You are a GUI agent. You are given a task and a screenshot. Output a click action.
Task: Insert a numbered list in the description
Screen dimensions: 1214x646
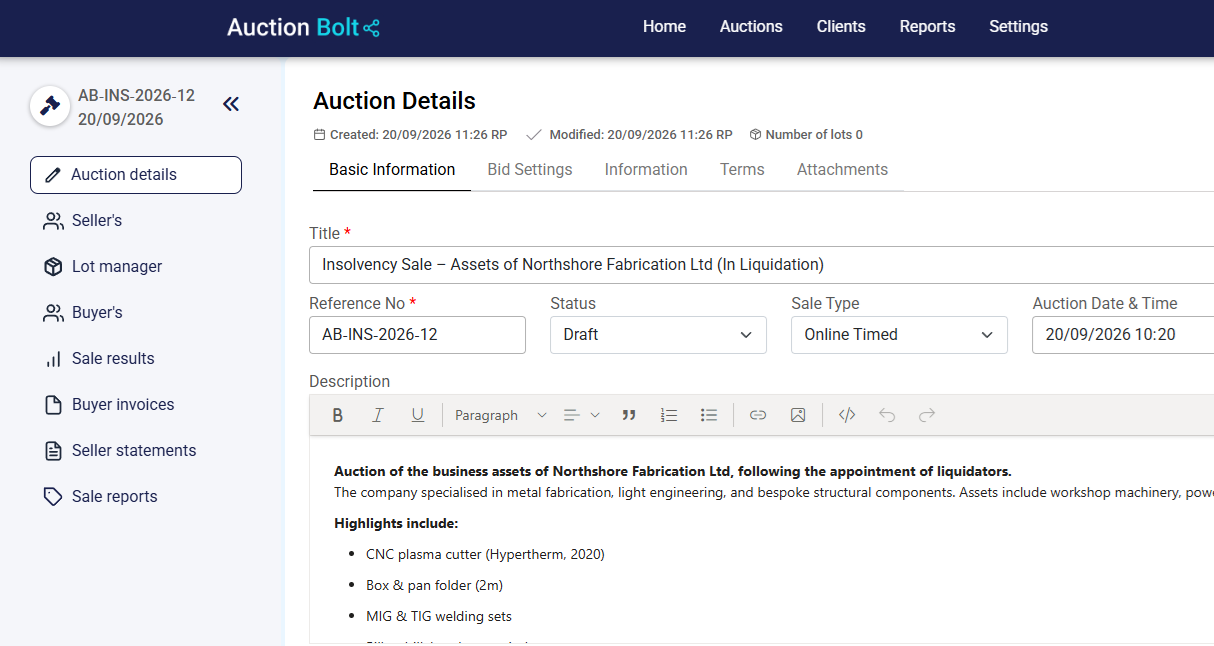click(x=669, y=415)
